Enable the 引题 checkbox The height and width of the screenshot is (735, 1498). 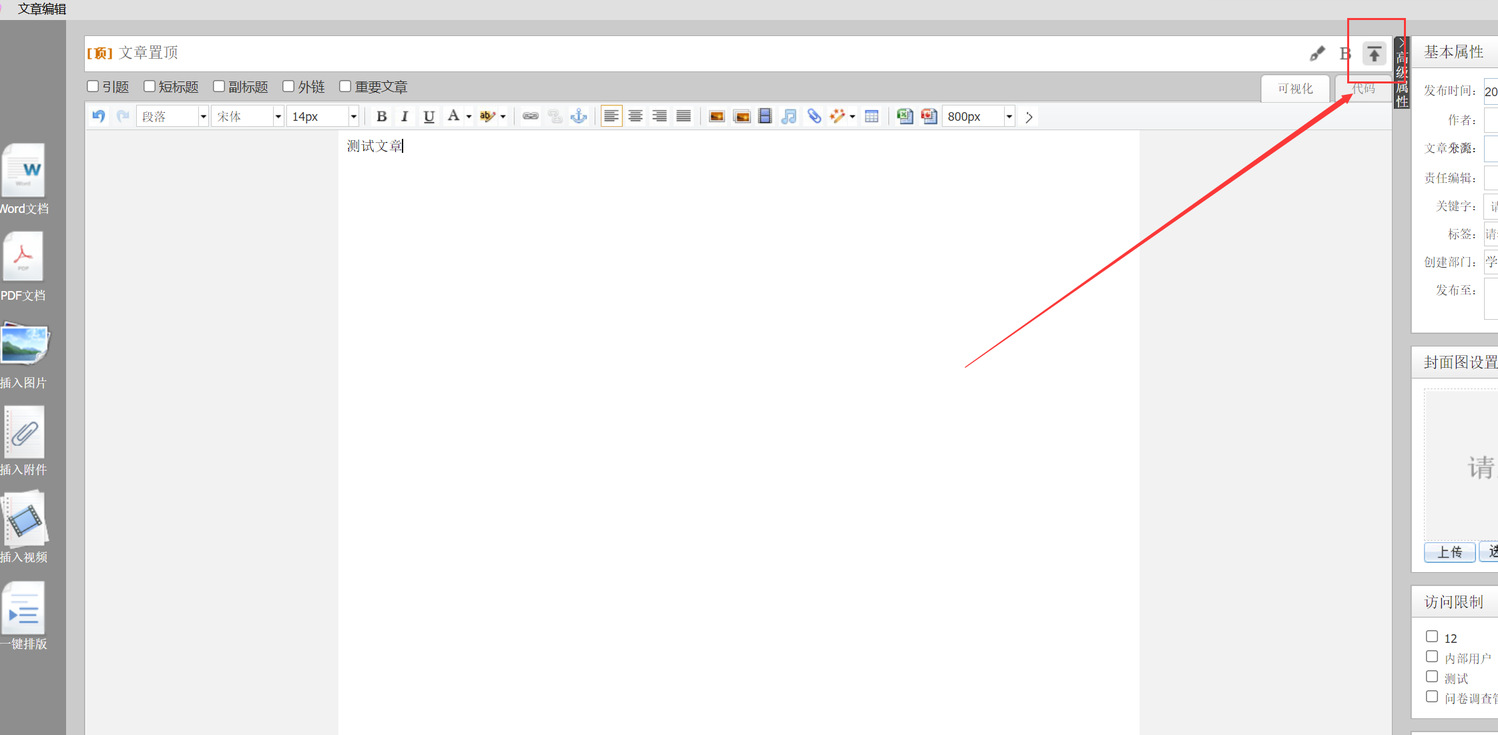click(93, 87)
